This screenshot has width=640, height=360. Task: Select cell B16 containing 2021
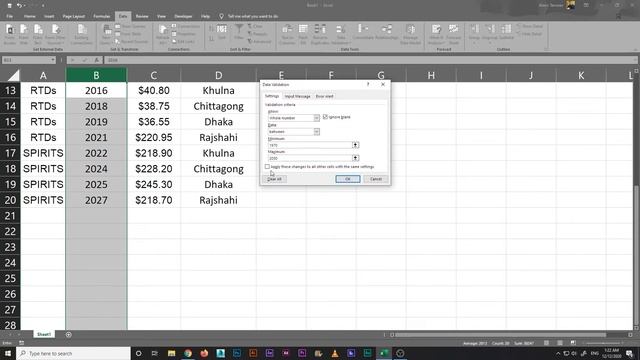96,138
